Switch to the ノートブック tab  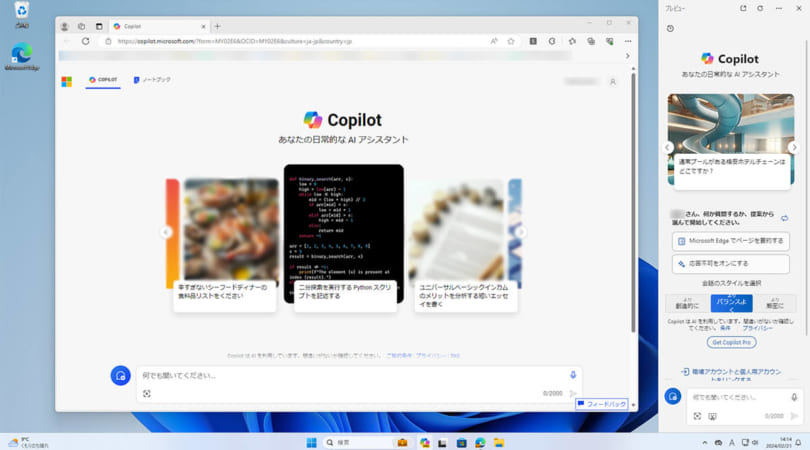point(152,80)
